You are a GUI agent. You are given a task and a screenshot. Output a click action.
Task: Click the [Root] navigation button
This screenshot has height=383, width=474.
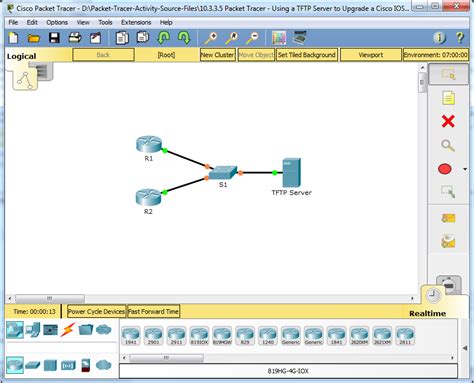pyautogui.click(x=166, y=55)
